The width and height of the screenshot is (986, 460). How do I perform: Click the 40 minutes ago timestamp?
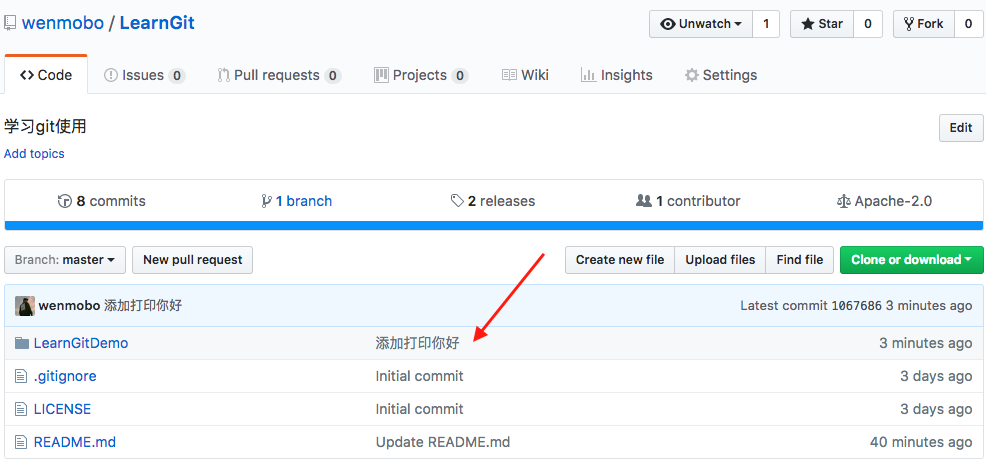921,442
